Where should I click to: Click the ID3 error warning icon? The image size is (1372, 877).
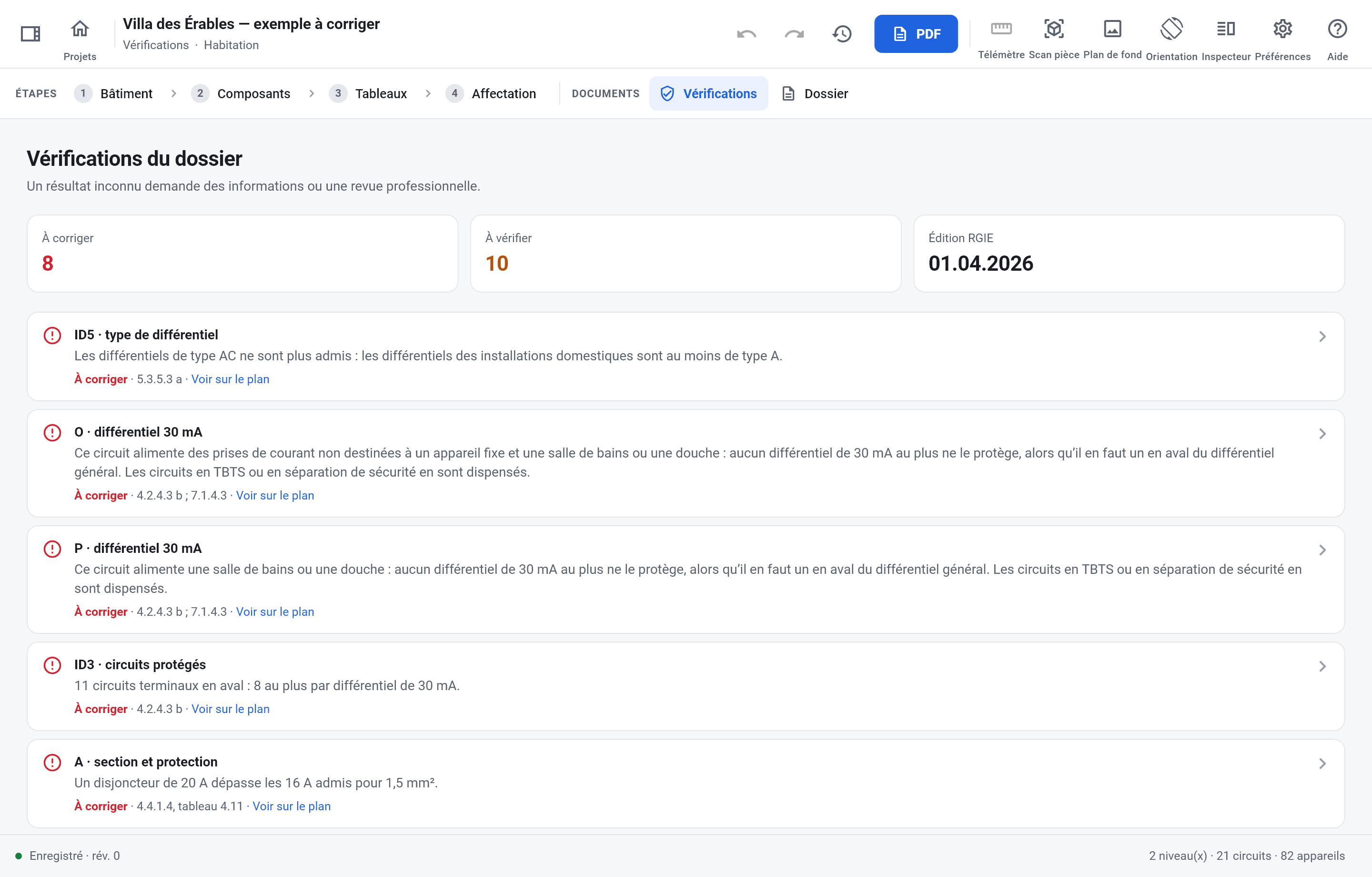52,665
